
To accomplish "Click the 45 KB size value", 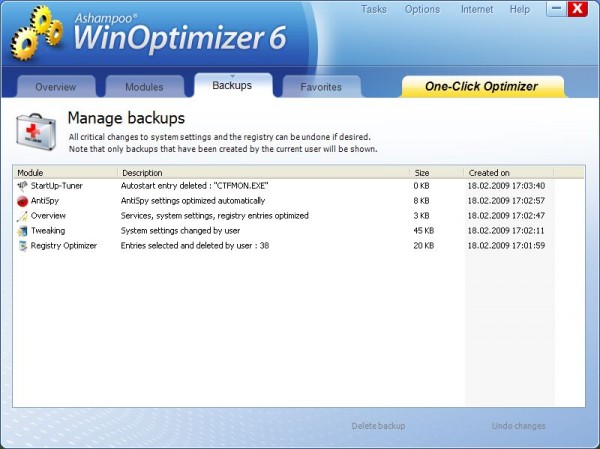I will [x=424, y=231].
